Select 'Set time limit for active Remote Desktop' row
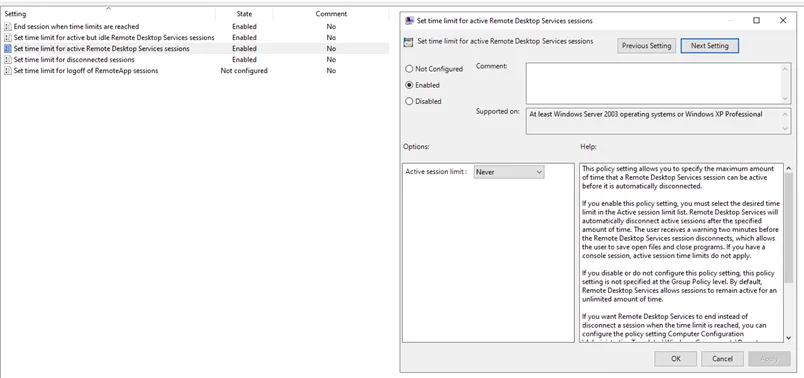Image resolution: width=804 pixels, height=378 pixels. point(102,49)
